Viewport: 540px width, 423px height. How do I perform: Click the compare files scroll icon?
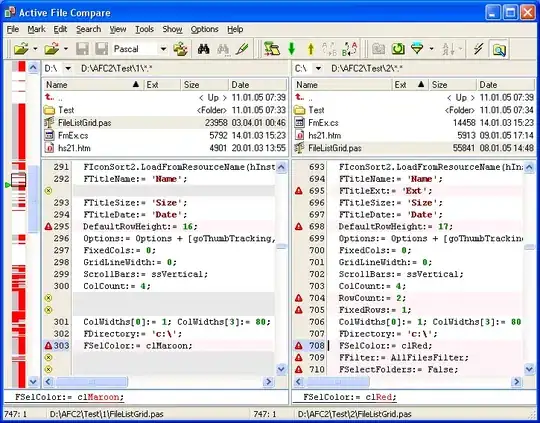coord(272,49)
